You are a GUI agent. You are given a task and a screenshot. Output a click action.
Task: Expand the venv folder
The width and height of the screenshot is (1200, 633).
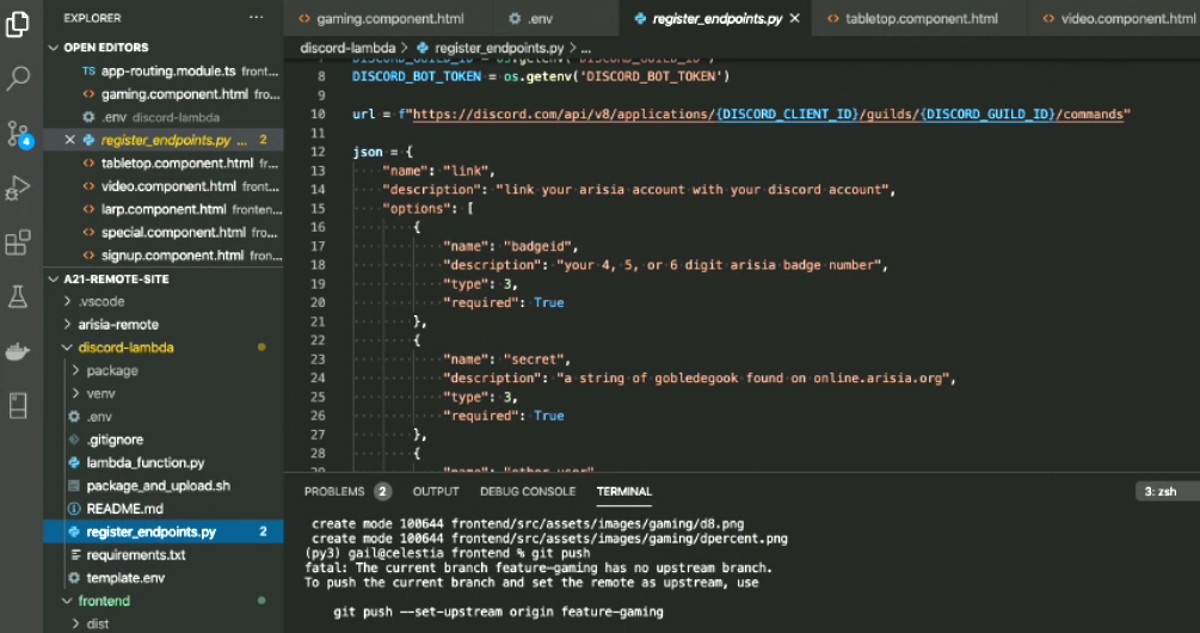point(101,394)
